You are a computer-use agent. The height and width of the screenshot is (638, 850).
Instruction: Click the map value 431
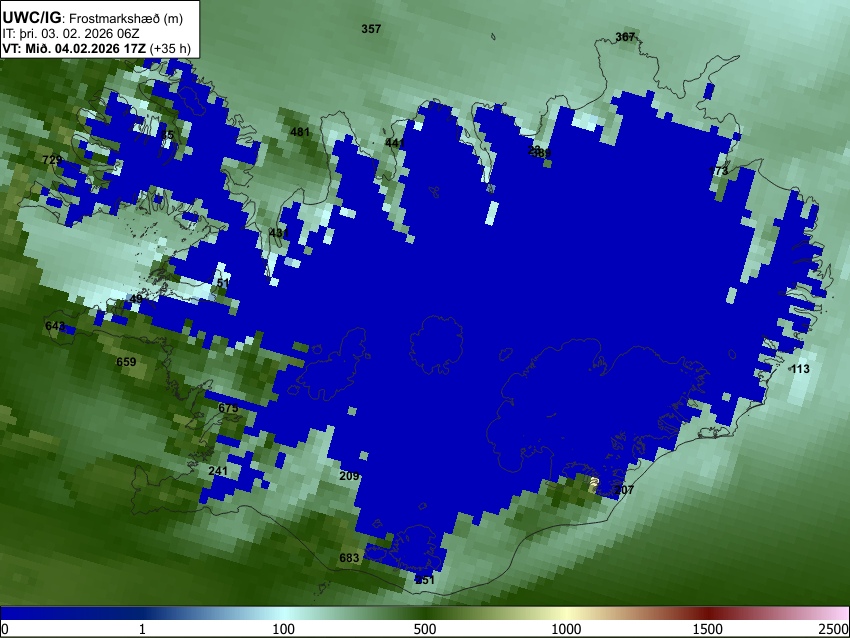[x=279, y=233]
